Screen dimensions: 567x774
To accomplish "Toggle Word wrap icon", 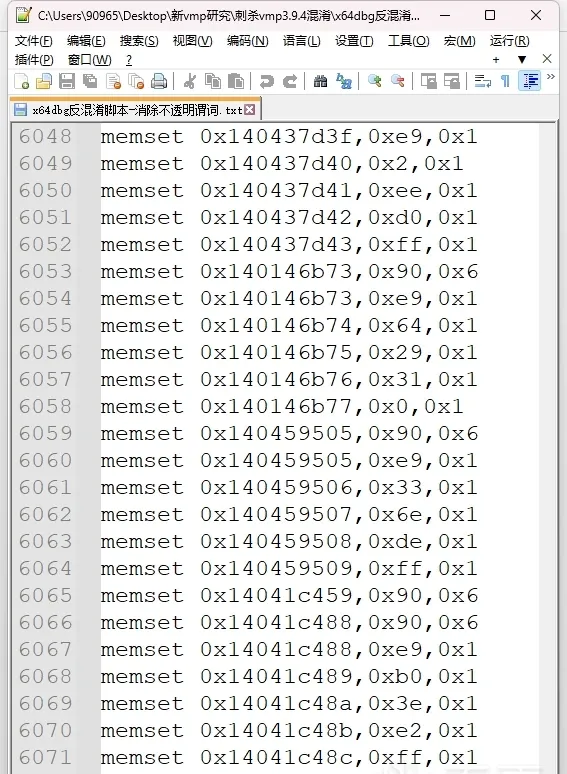I will click(482, 81).
